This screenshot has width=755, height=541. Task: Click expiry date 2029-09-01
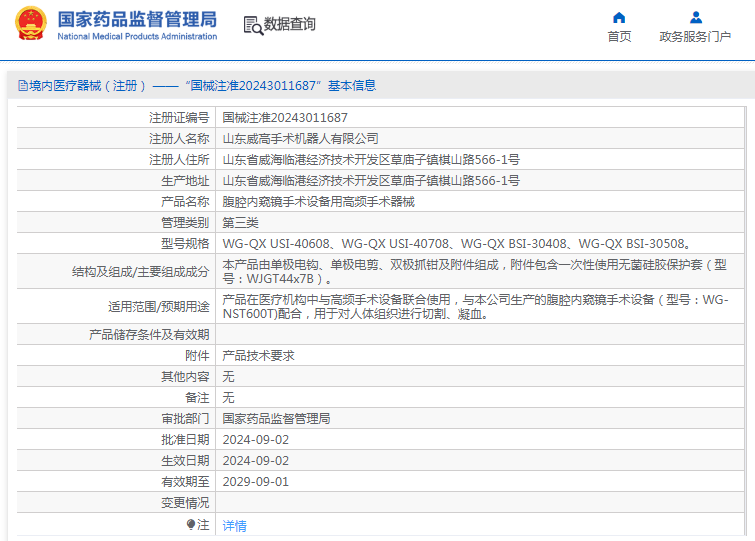click(x=256, y=482)
